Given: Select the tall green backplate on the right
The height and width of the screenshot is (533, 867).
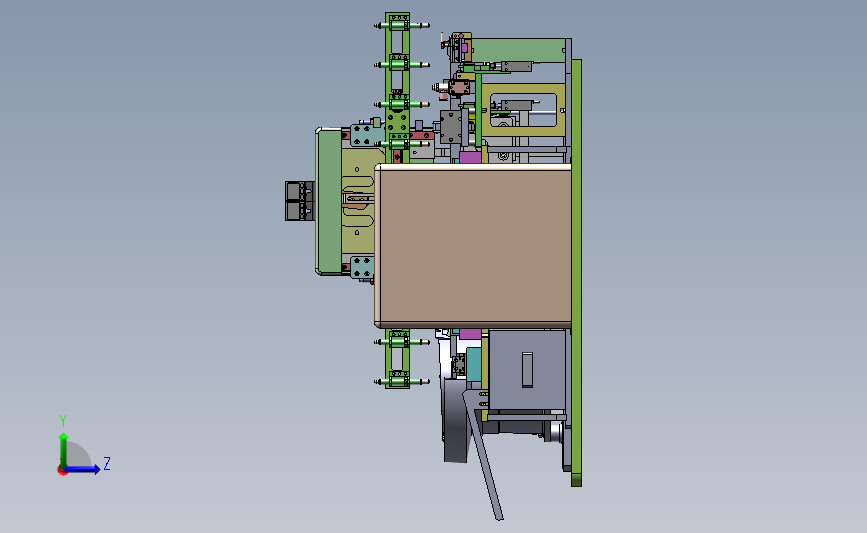Looking at the screenshot, I should coord(576,273).
